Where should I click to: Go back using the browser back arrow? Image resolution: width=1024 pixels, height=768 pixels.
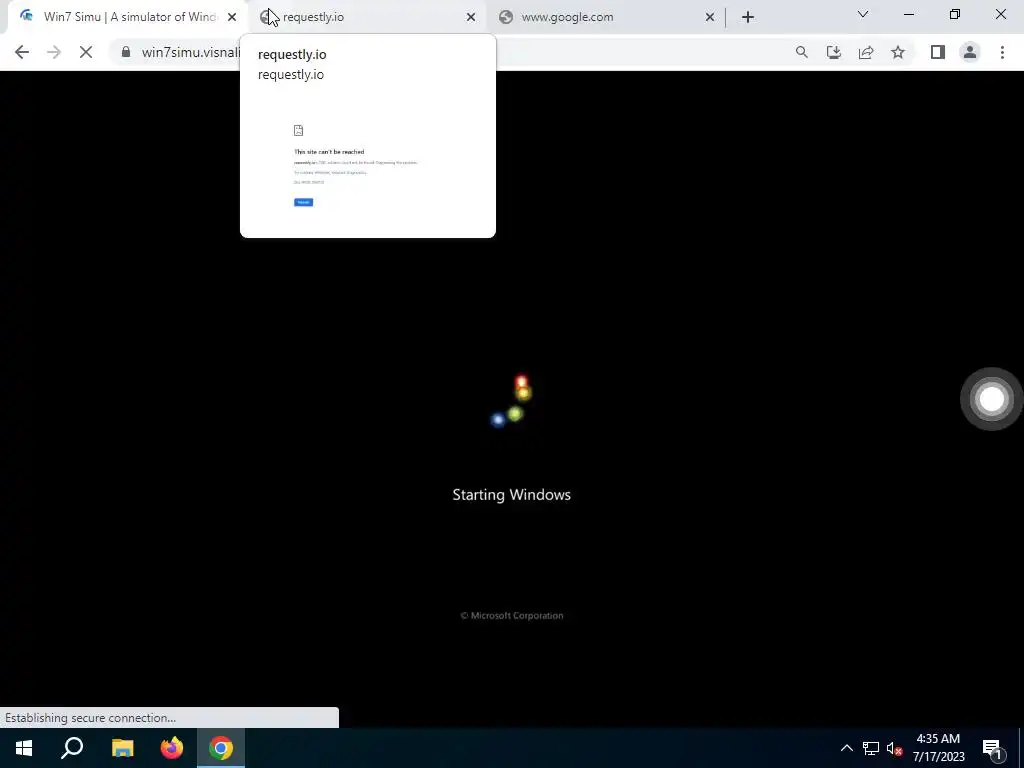(22, 52)
